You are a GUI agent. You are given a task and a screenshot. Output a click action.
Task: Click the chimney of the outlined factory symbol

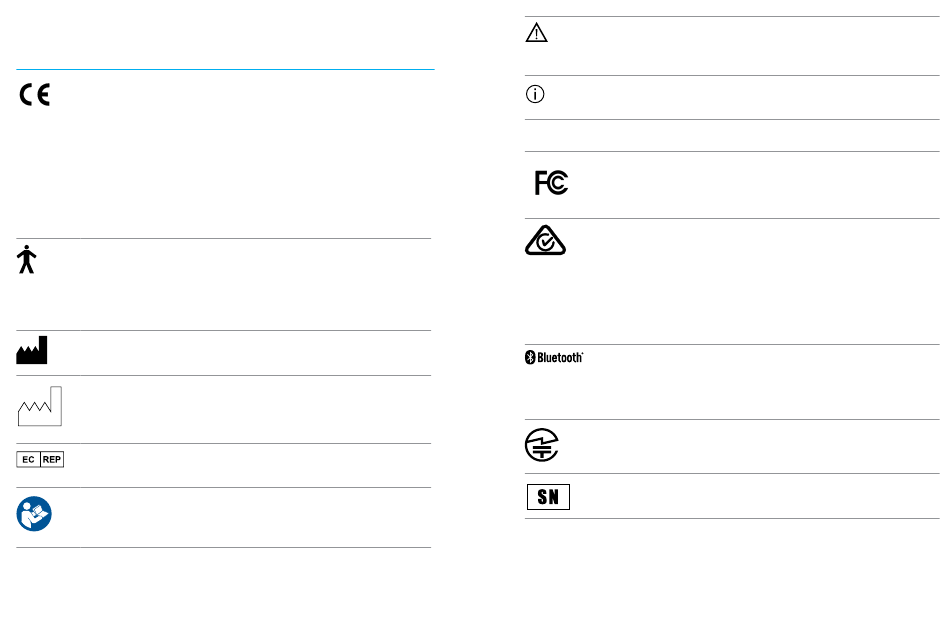click(56, 405)
